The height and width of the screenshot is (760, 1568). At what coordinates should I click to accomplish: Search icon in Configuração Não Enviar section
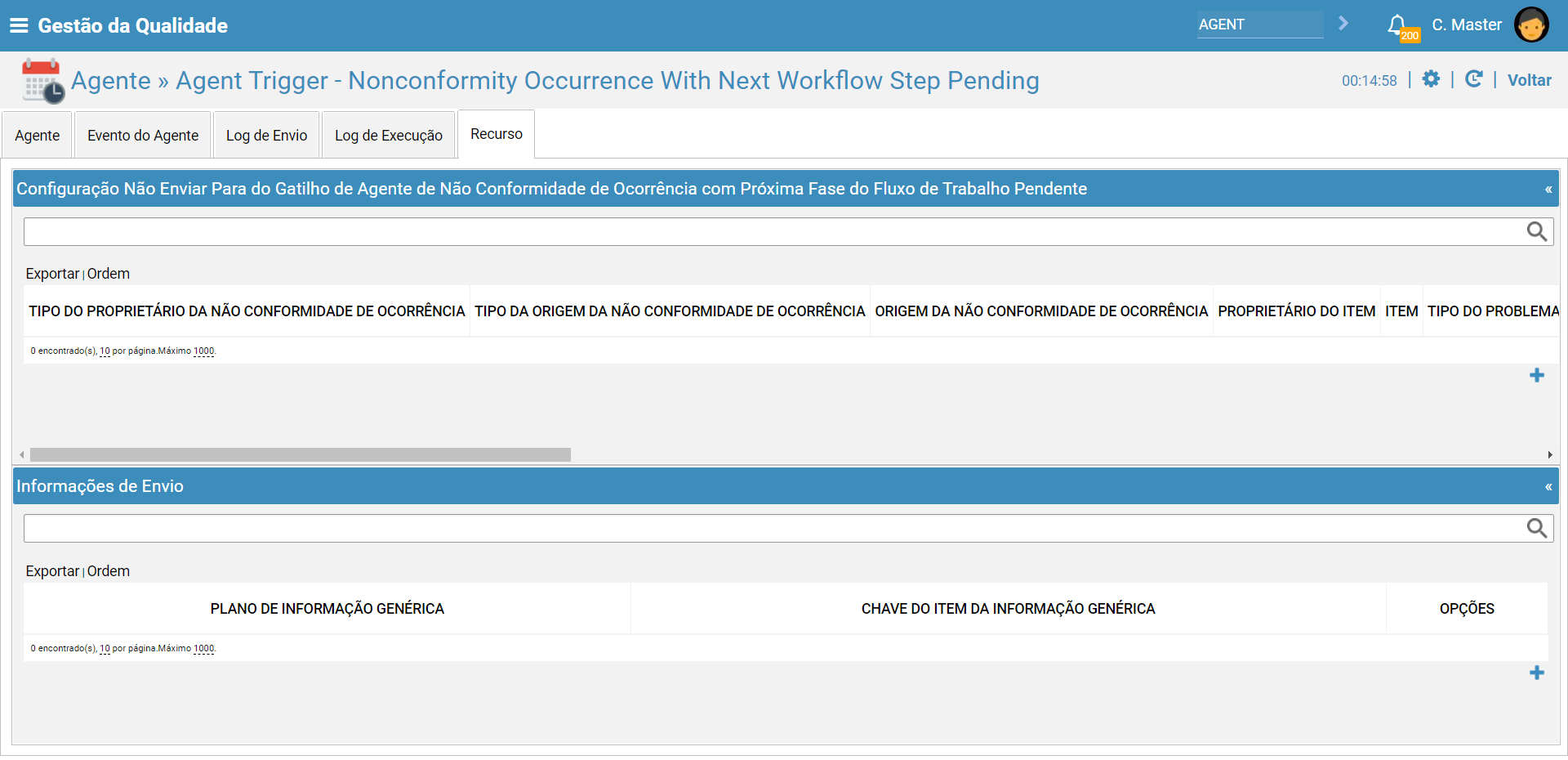(1537, 232)
